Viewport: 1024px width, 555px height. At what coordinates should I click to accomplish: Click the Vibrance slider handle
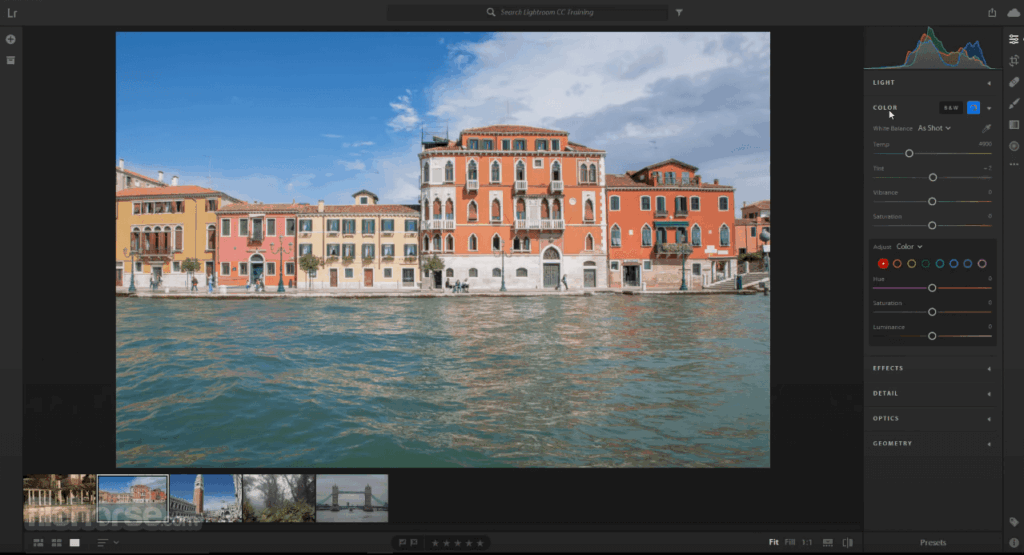point(932,202)
